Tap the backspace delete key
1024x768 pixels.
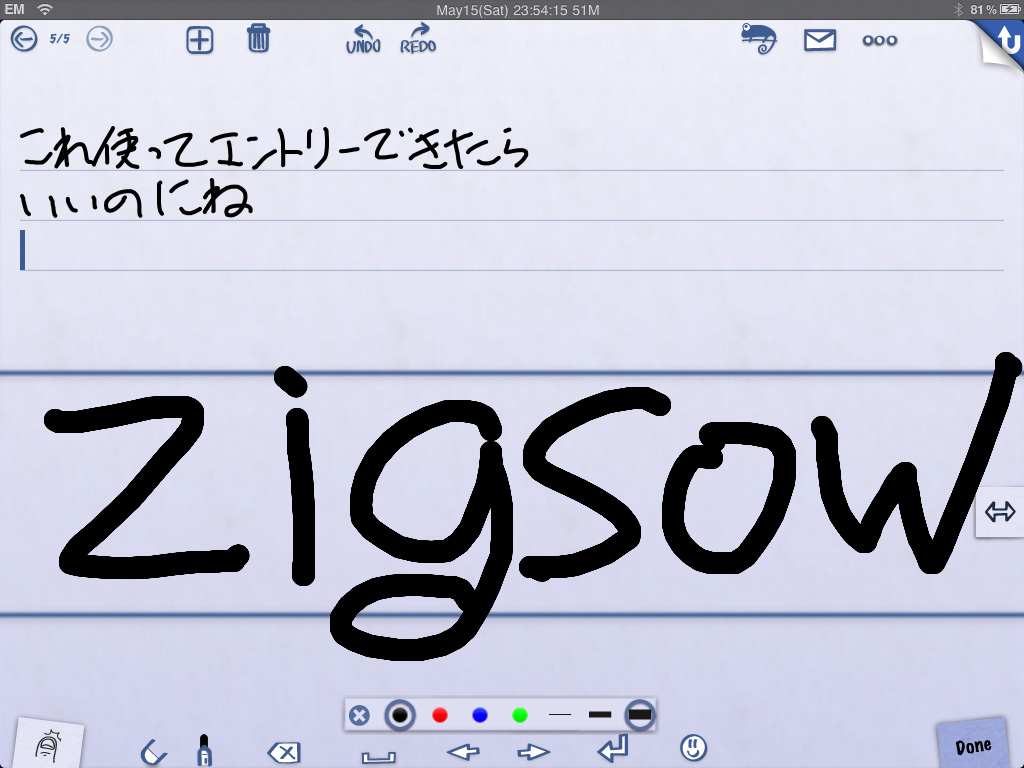(x=284, y=752)
